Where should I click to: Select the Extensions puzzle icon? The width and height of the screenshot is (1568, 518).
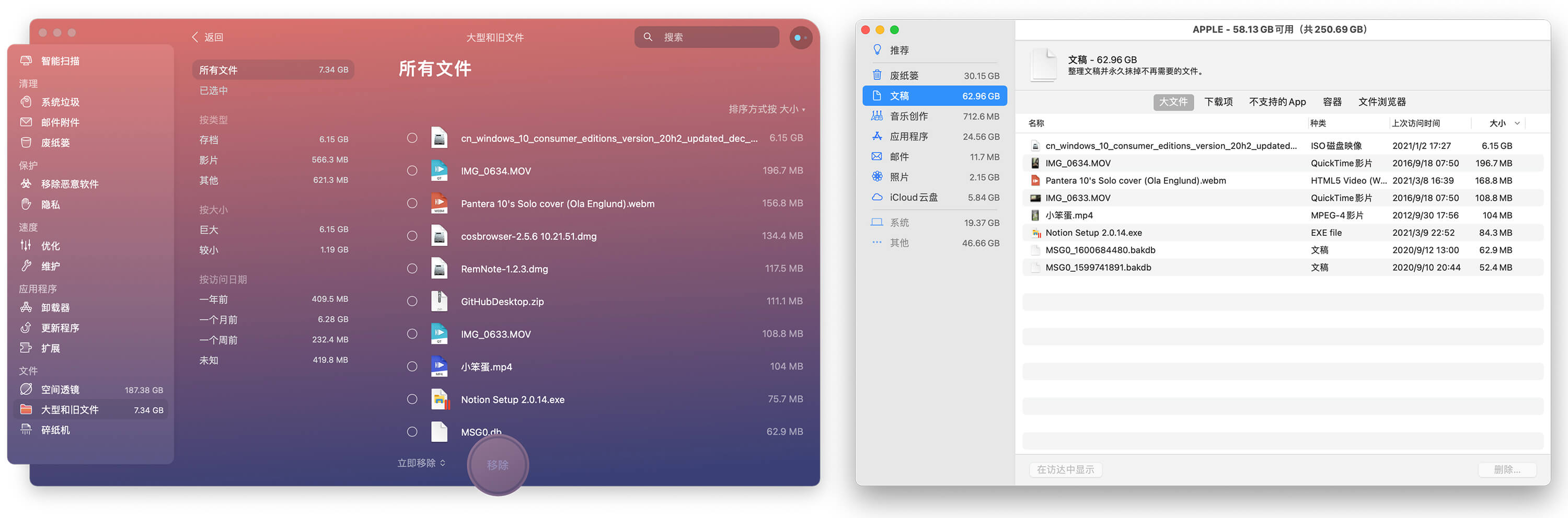click(26, 348)
